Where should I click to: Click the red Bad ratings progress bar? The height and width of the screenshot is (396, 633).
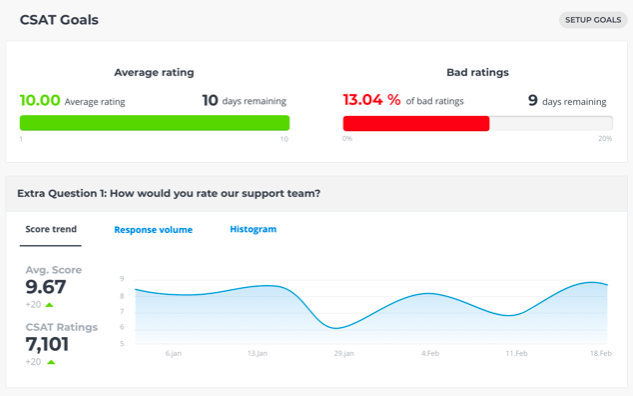416,123
